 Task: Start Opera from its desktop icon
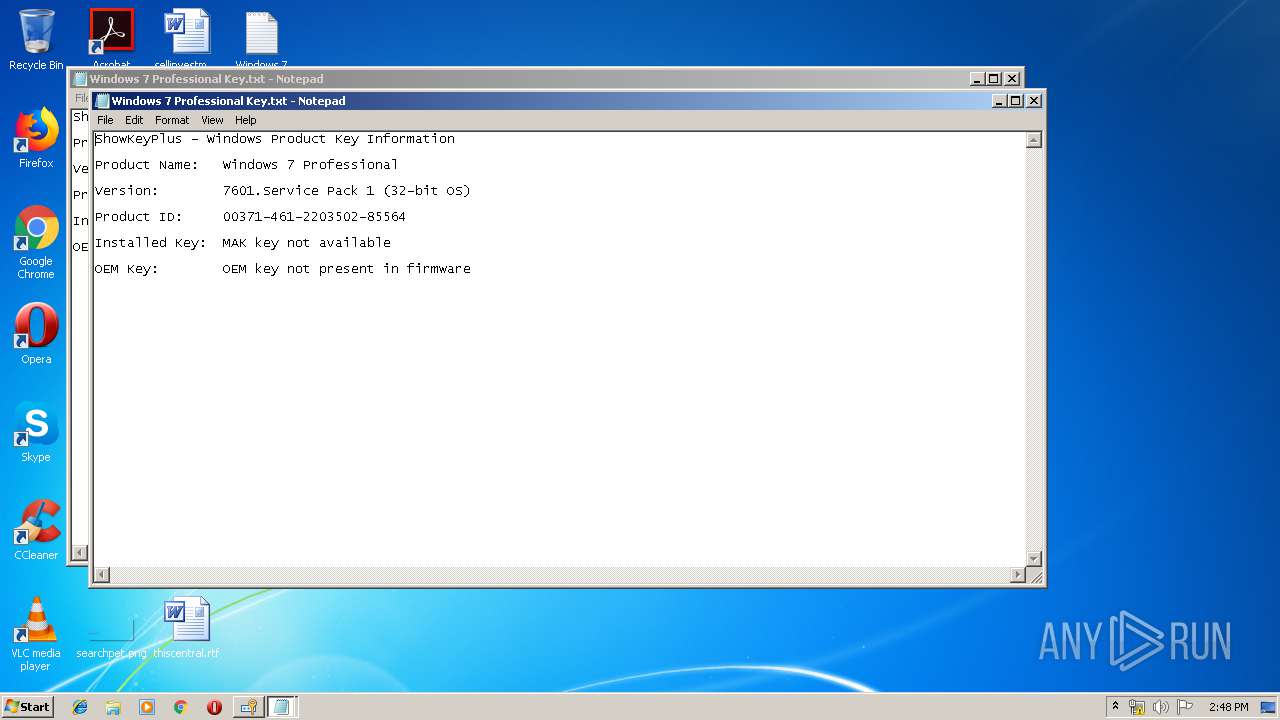[x=36, y=334]
